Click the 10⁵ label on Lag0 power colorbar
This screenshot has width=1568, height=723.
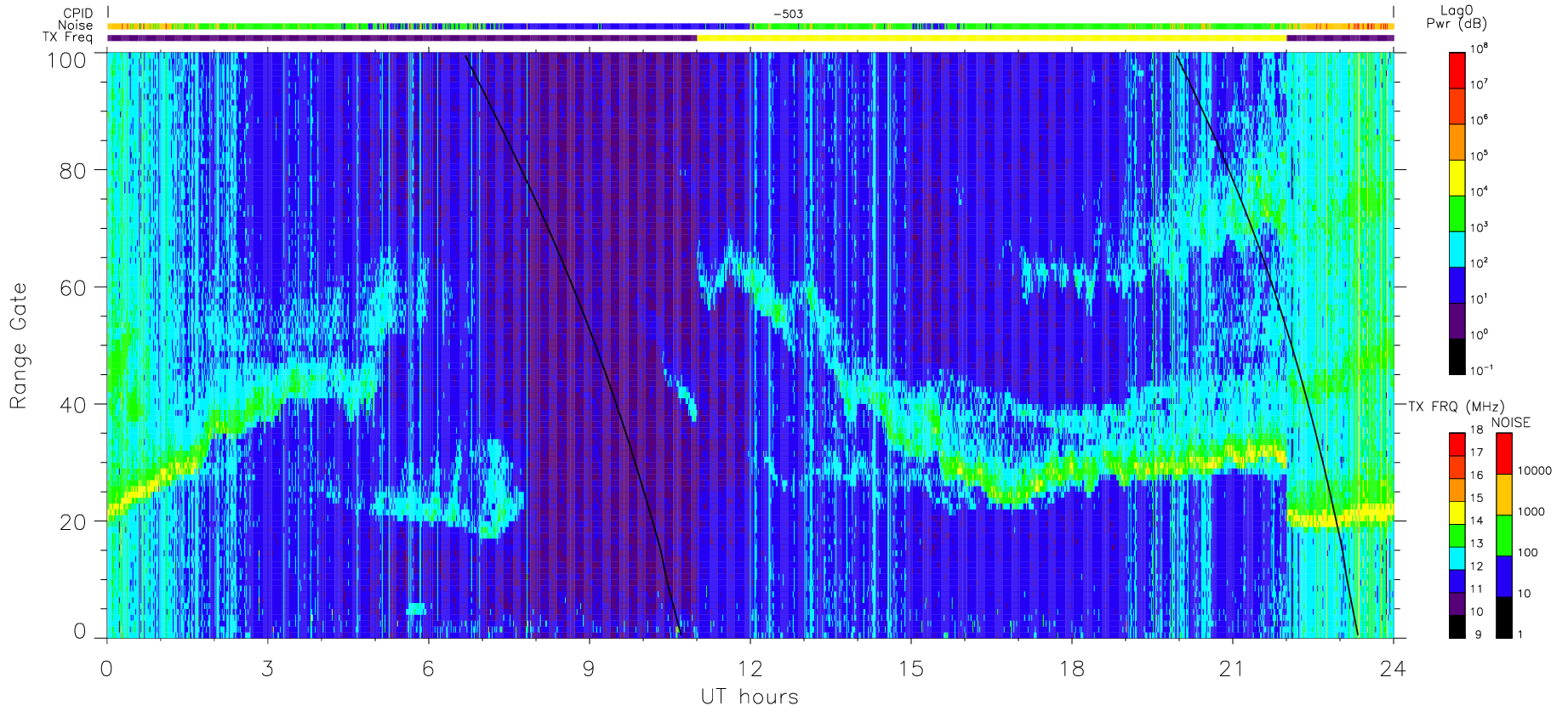(x=1479, y=156)
